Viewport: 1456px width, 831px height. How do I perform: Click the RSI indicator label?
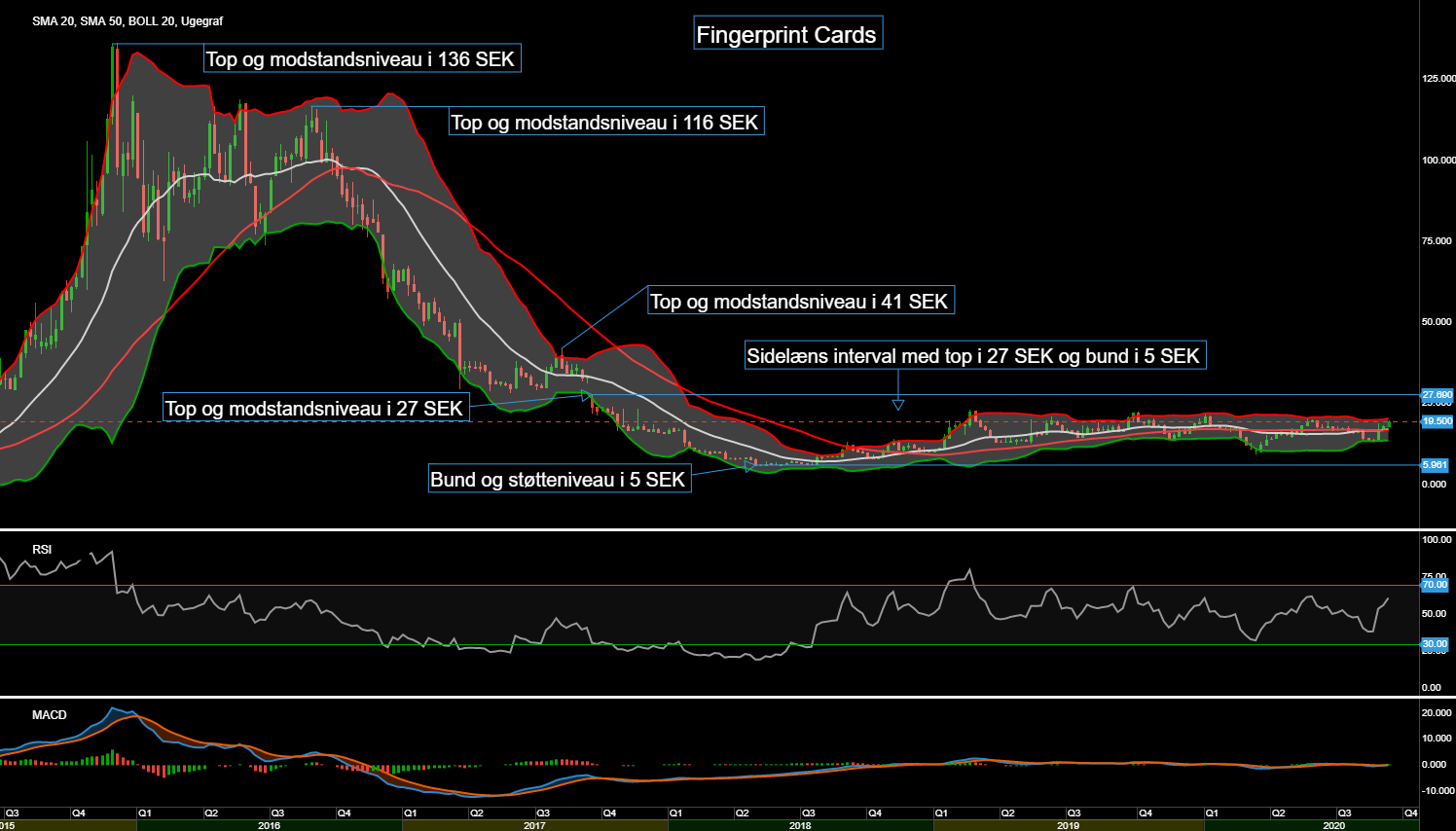click(x=42, y=550)
